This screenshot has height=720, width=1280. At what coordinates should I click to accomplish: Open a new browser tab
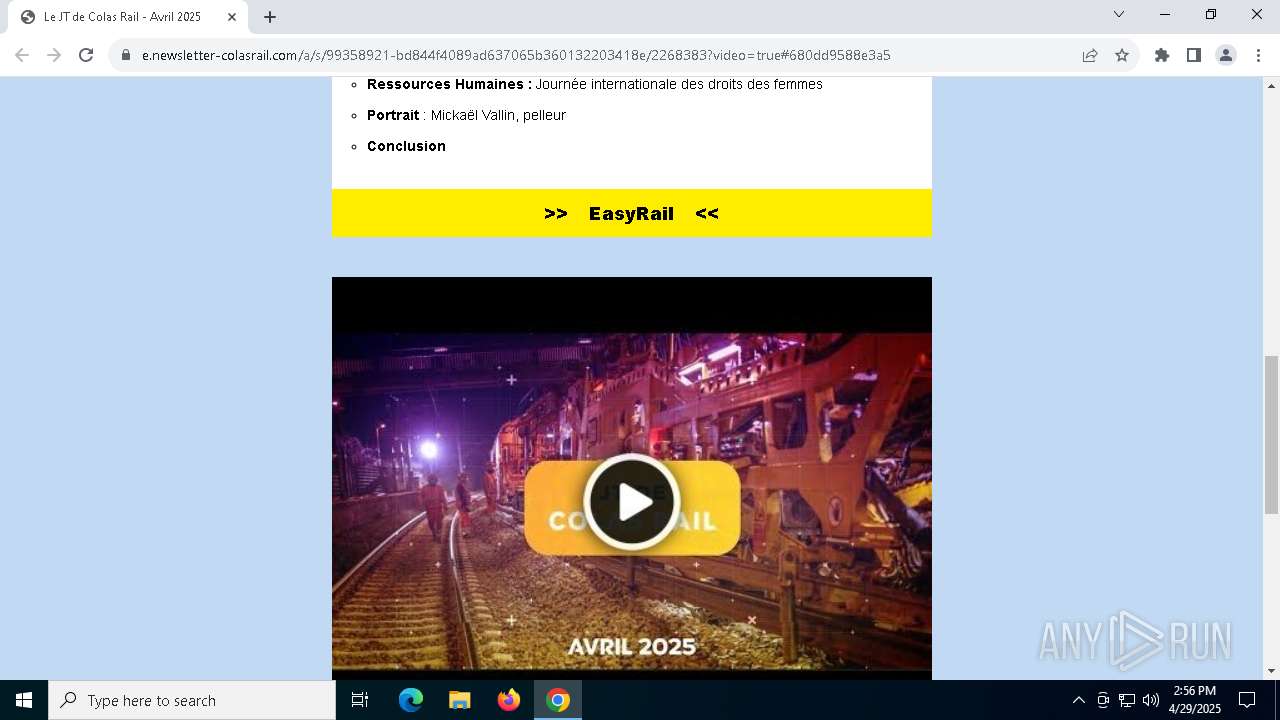(x=270, y=17)
